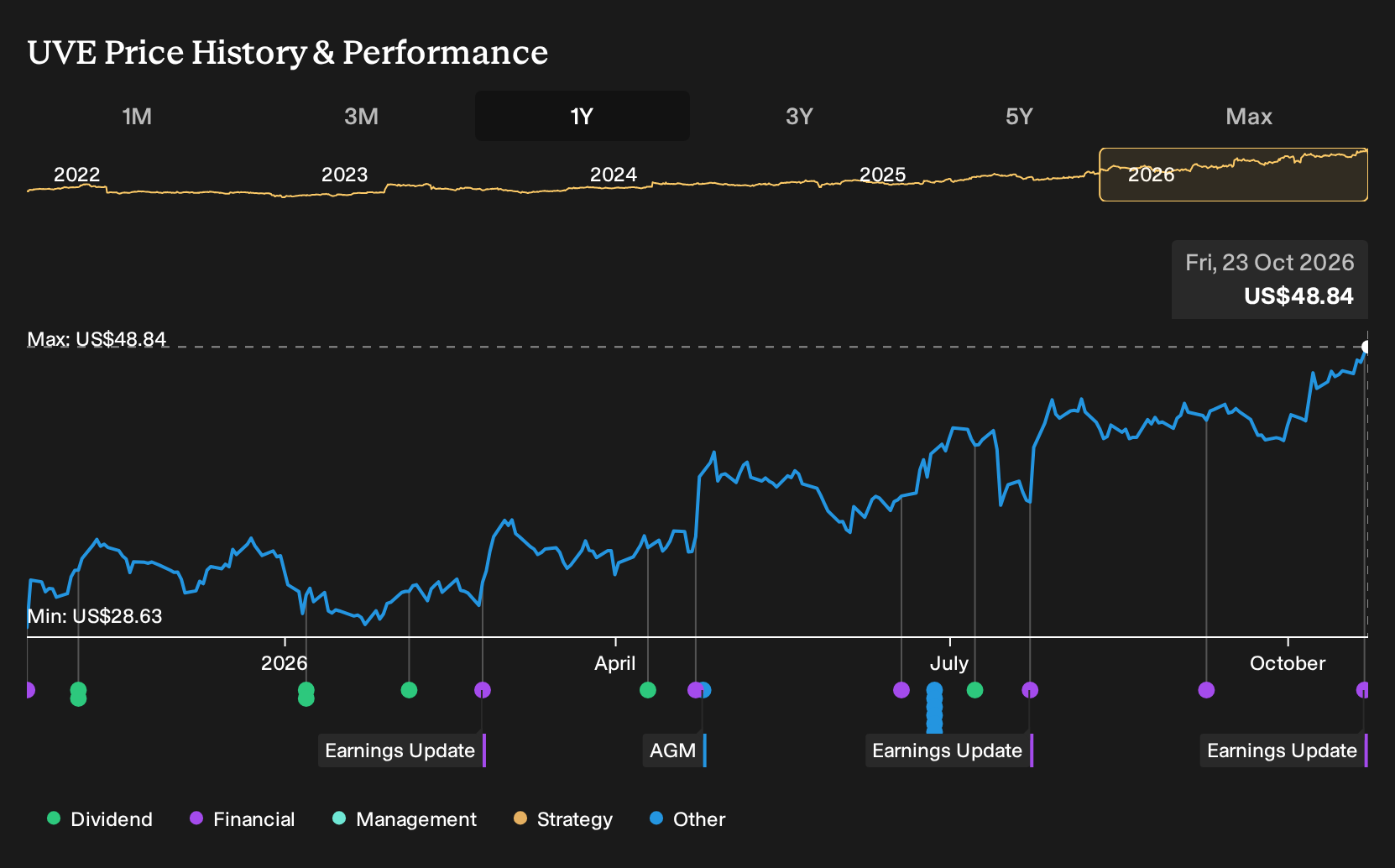
Task: Click the white endpoint dot on the price line
Action: click(1366, 347)
